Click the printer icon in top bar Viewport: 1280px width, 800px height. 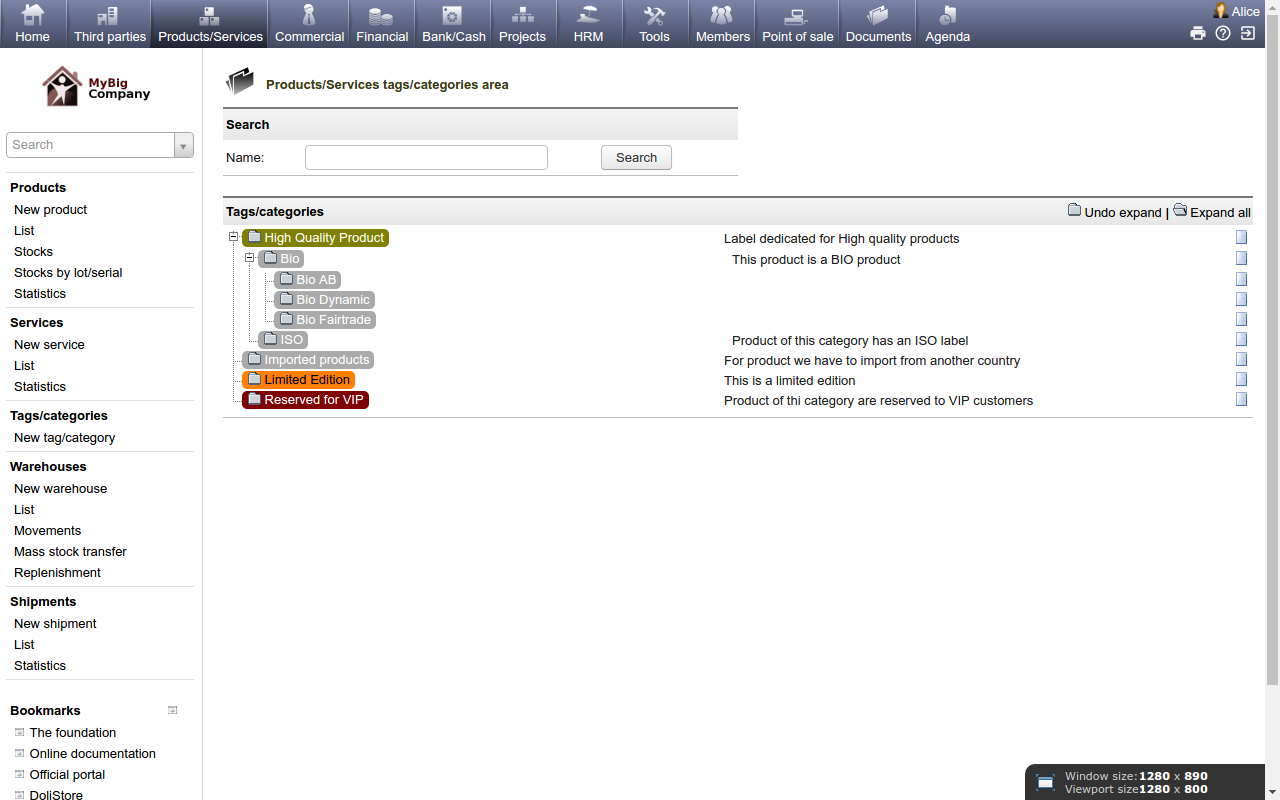(x=1197, y=33)
